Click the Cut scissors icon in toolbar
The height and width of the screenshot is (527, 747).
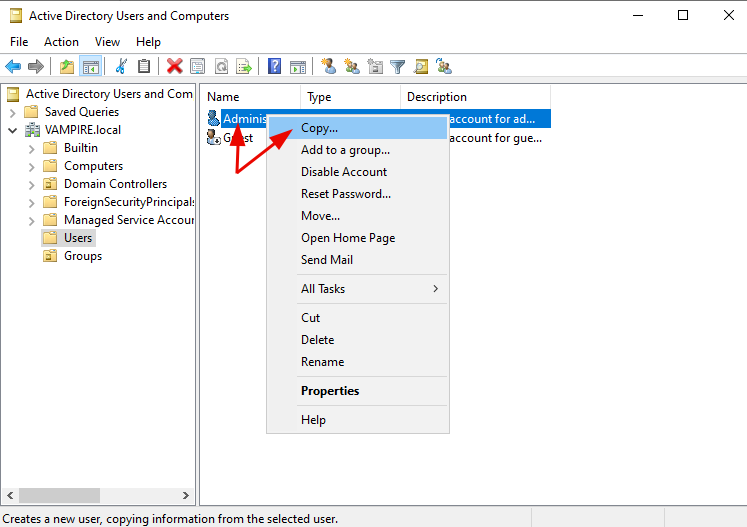coord(121,66)
